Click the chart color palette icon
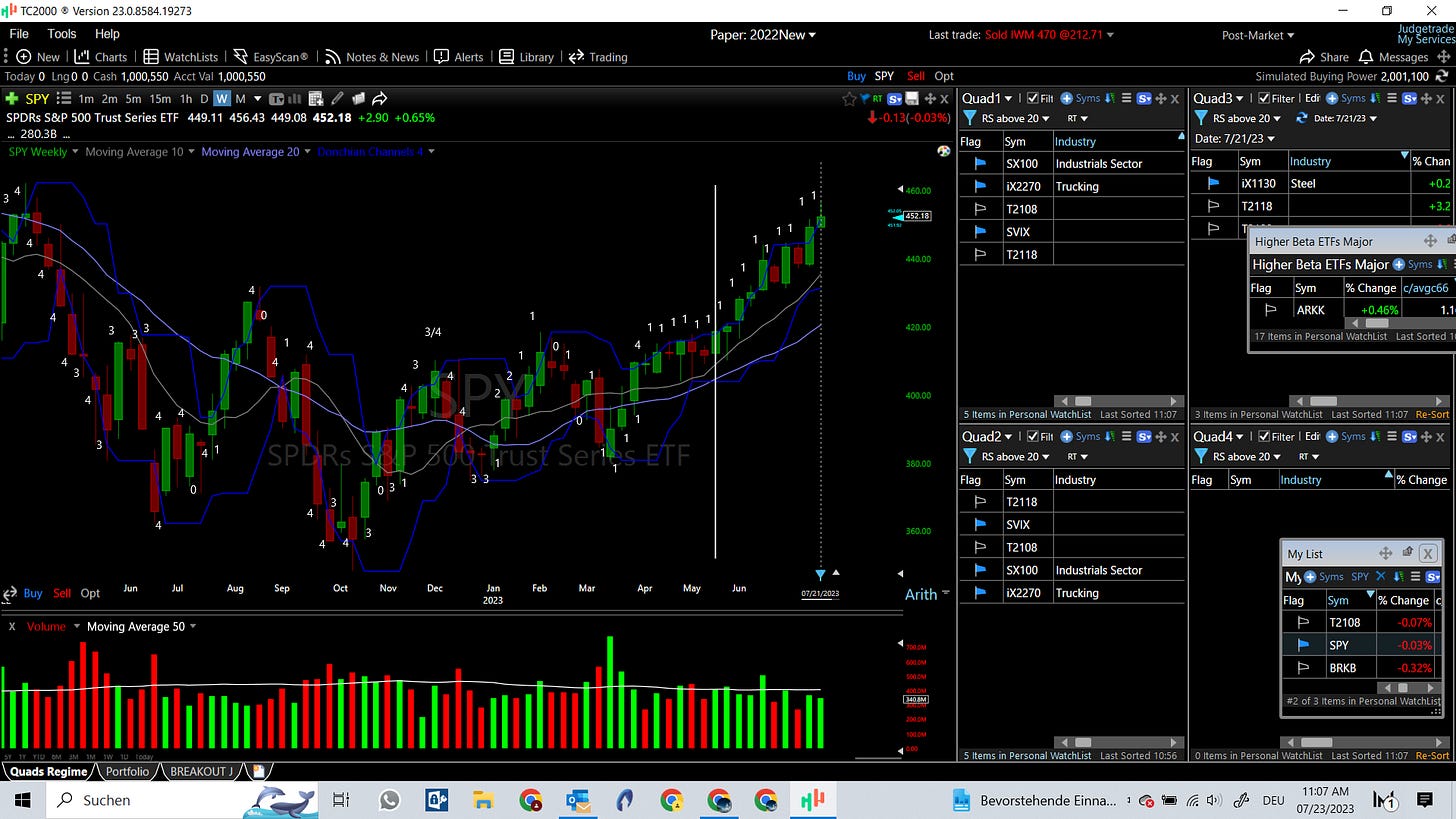 coord(943,151)
